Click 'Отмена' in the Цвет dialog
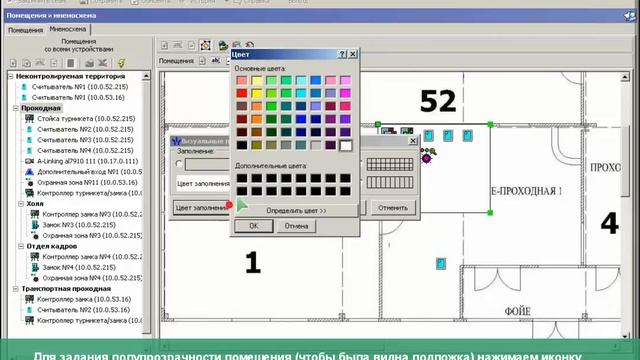 coord(296,226)
